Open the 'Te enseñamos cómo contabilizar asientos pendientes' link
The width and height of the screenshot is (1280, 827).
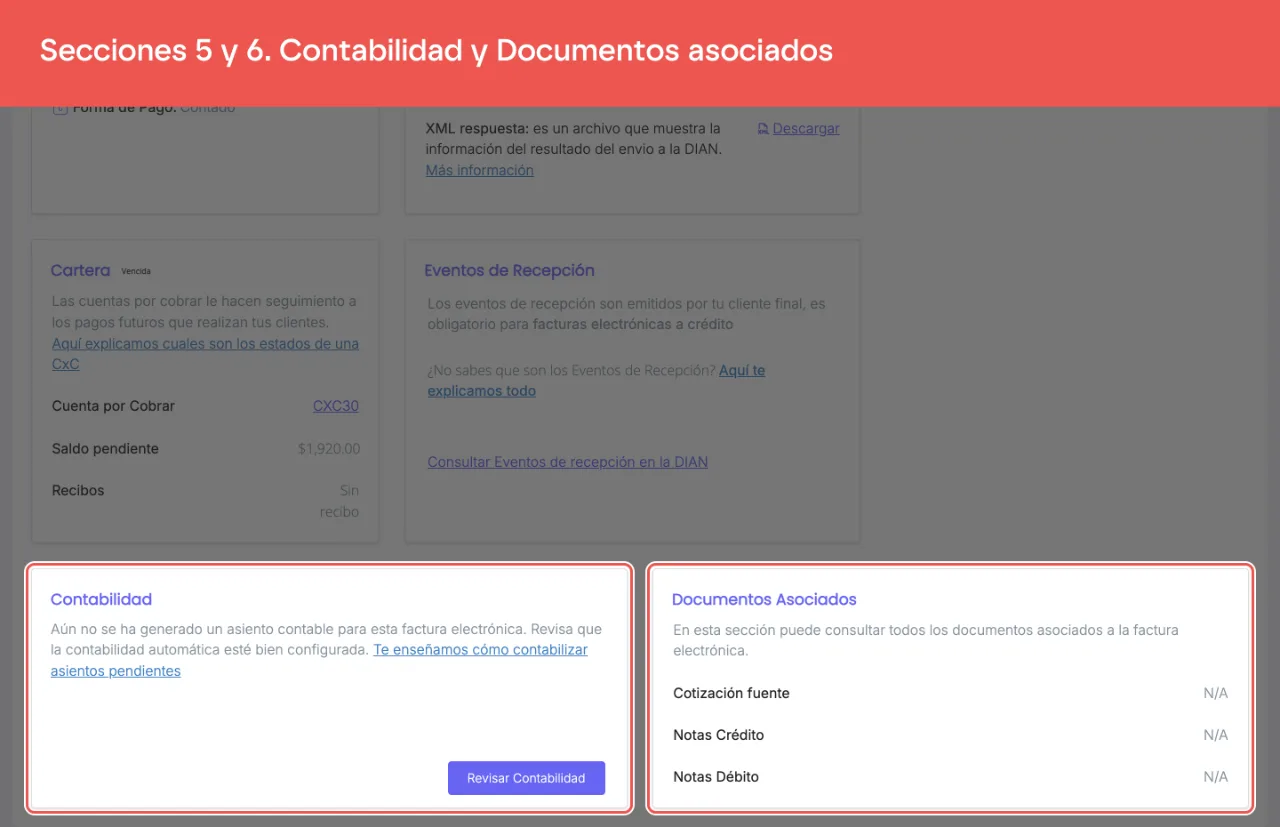pos(319,660)
